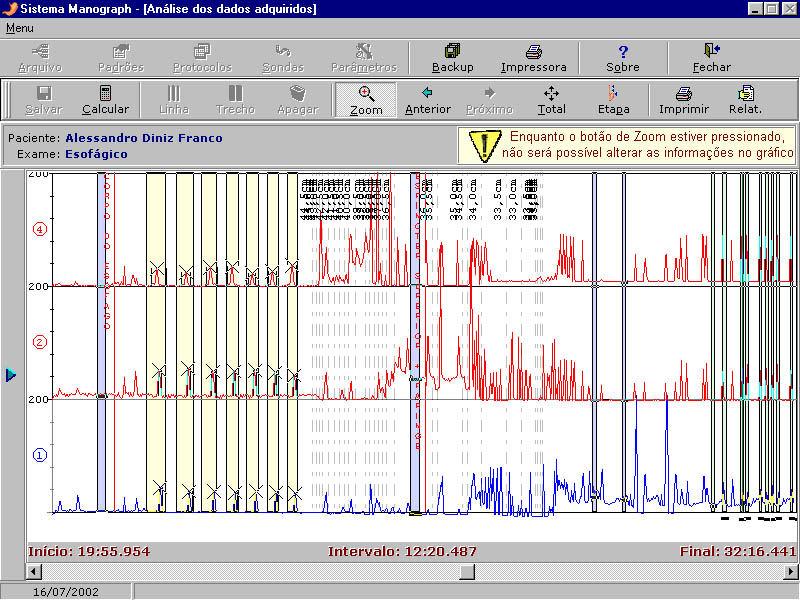Click the Backup toolbar icon
The width and height of the screenshot is (800, 600).
pyautogui.click(x=452, y=57)
